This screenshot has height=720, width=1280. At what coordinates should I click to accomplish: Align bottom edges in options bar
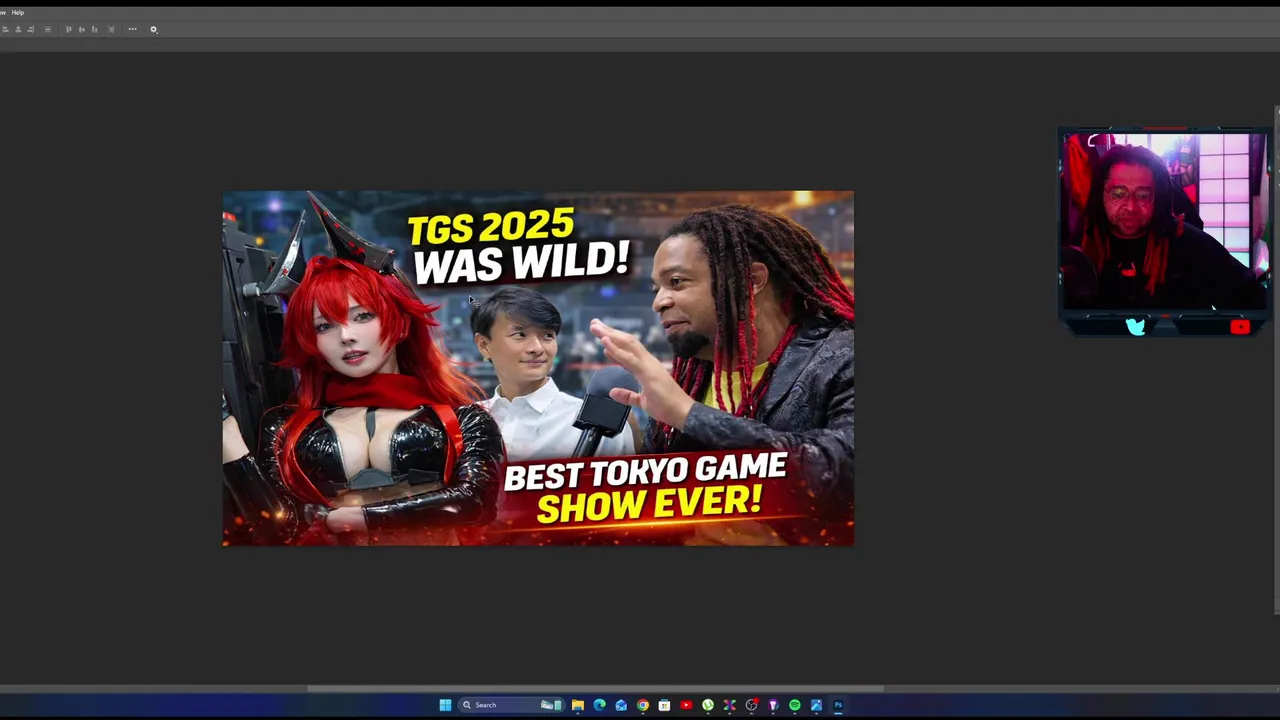[94, 29]
